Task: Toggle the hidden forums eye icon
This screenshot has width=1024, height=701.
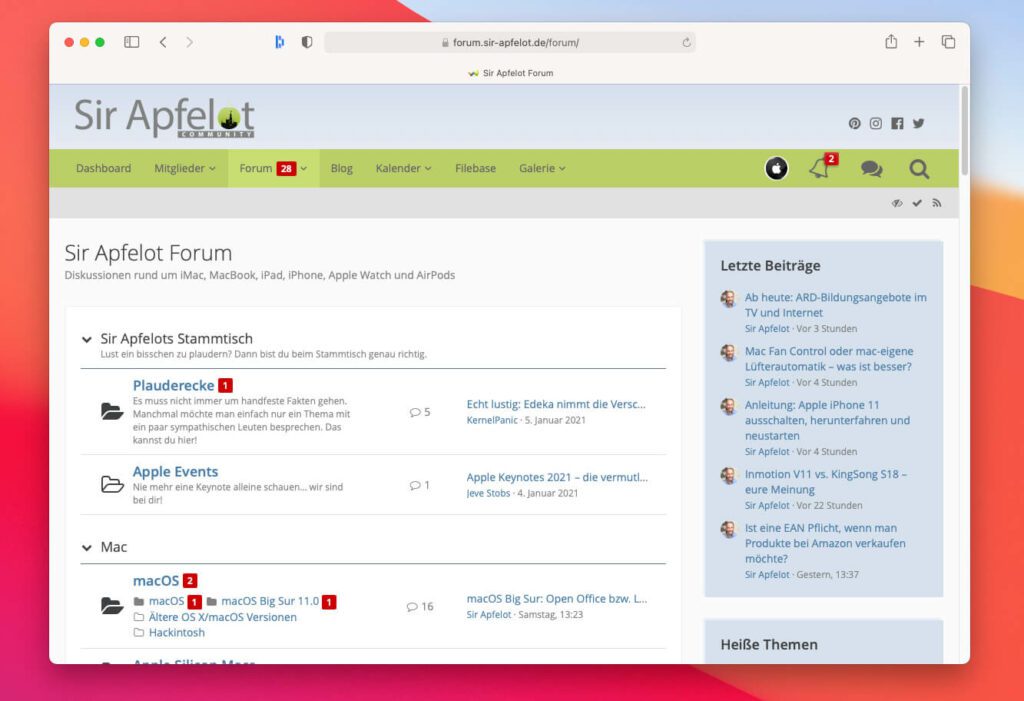Action: (x=897, y=203)
